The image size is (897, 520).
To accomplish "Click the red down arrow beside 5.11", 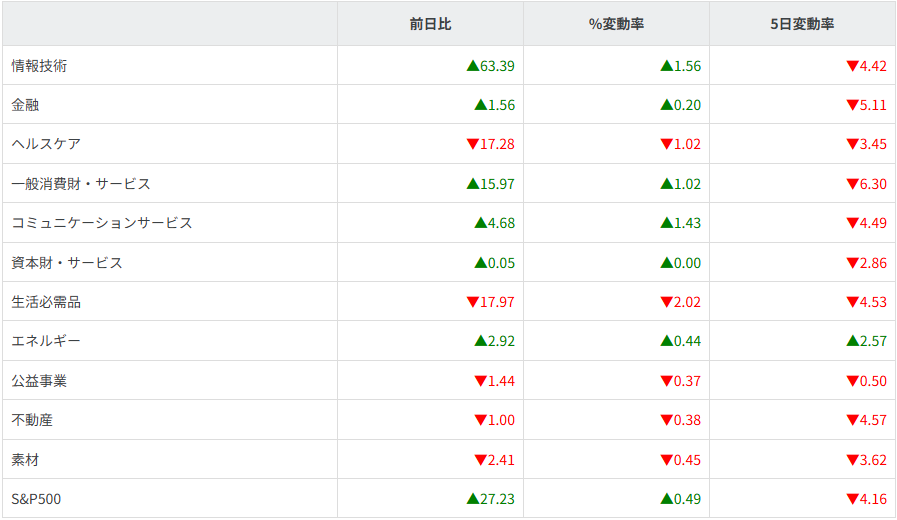I will 852,105.
